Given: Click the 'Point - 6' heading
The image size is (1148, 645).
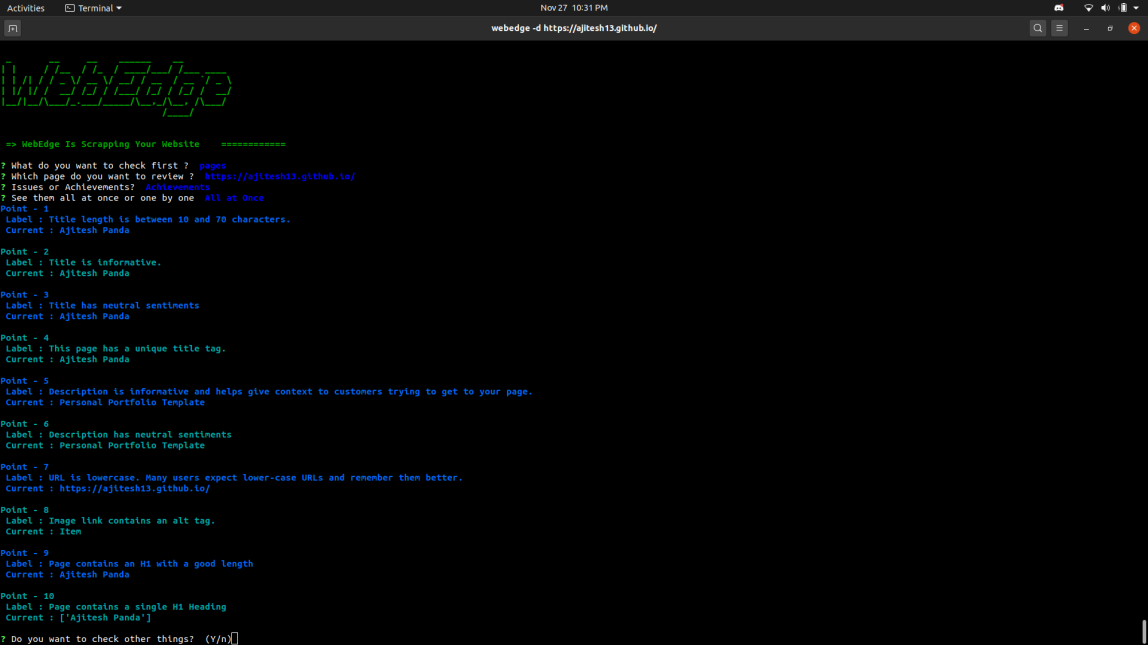Looking at the screenshot, I should point(25,424).
